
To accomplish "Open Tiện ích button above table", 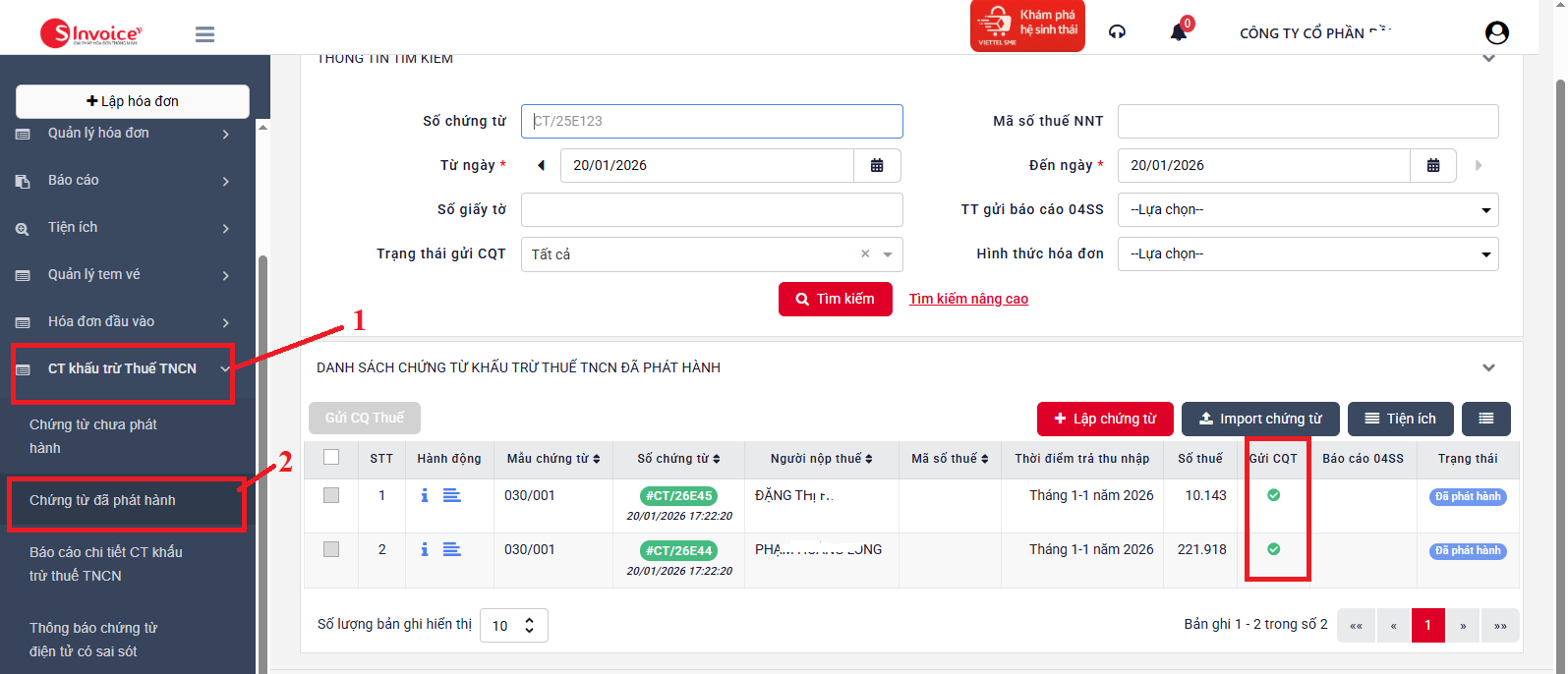I will pyautogui.click(x=1400, y=419).
